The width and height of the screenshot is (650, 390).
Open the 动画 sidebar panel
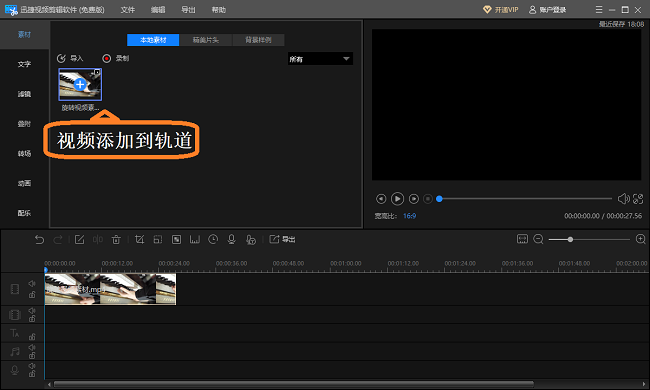click(24, 183)
